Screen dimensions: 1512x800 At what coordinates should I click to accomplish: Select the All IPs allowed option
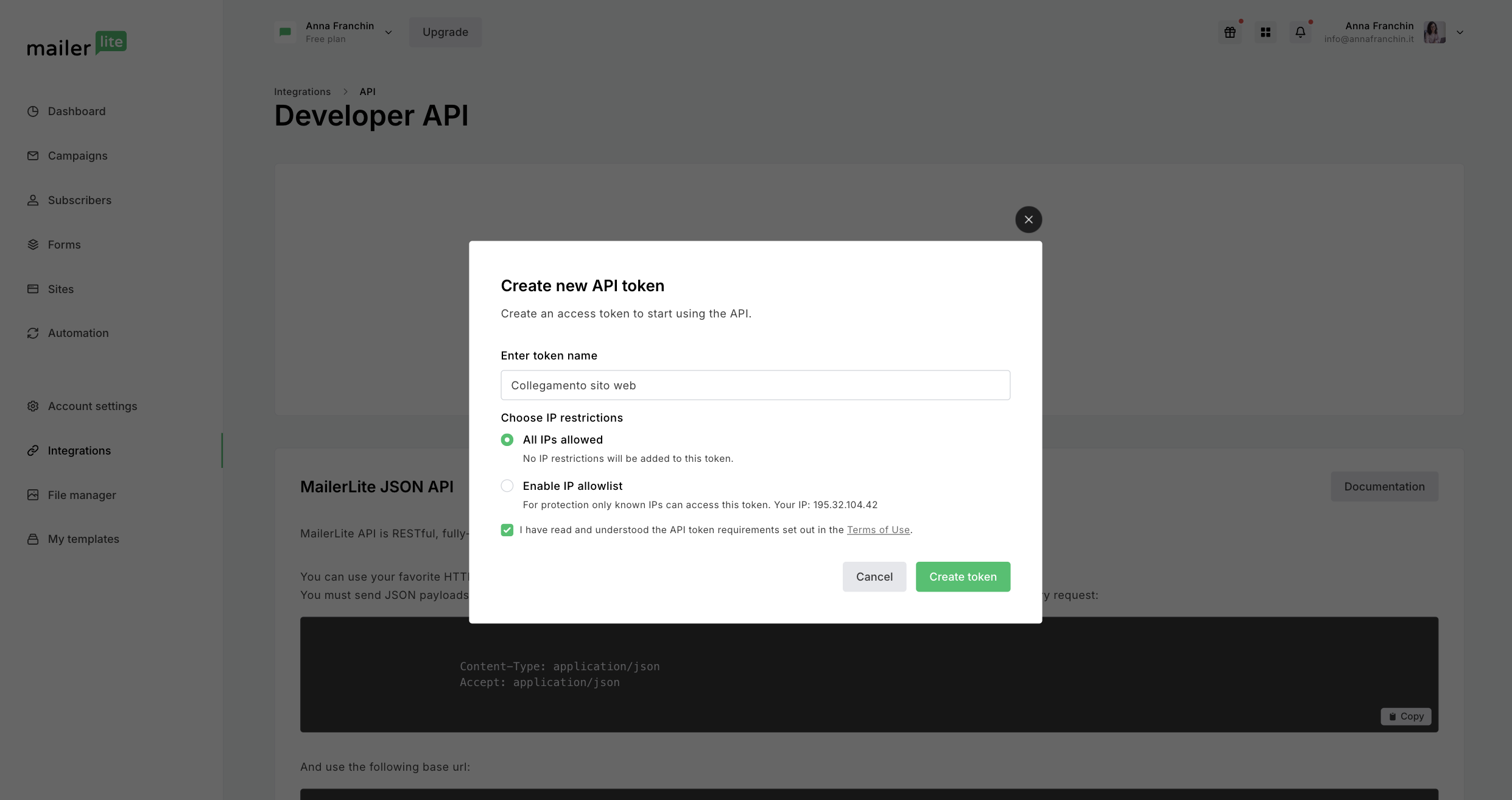[507, 440]
